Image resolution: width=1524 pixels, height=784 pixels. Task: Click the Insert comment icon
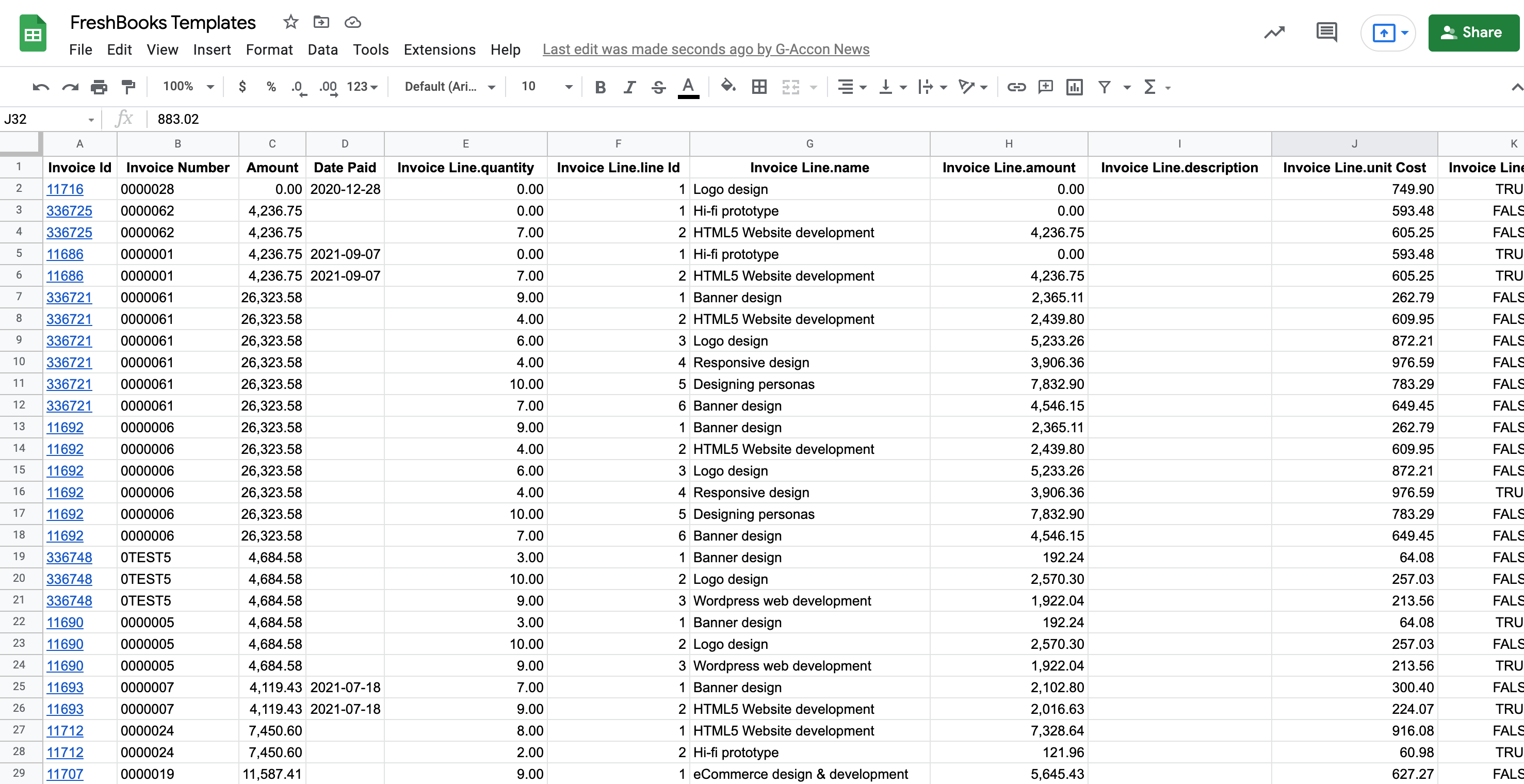point(1045,87)
